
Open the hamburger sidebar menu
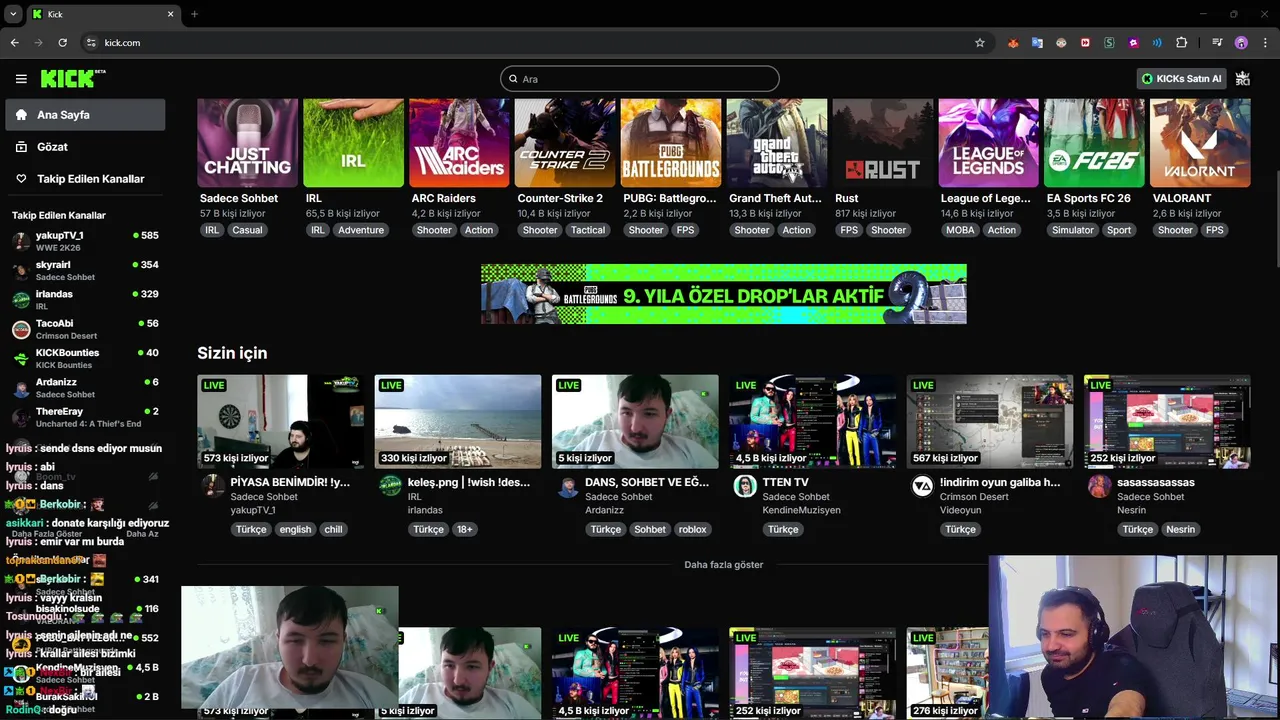click(x=21, y=79)
